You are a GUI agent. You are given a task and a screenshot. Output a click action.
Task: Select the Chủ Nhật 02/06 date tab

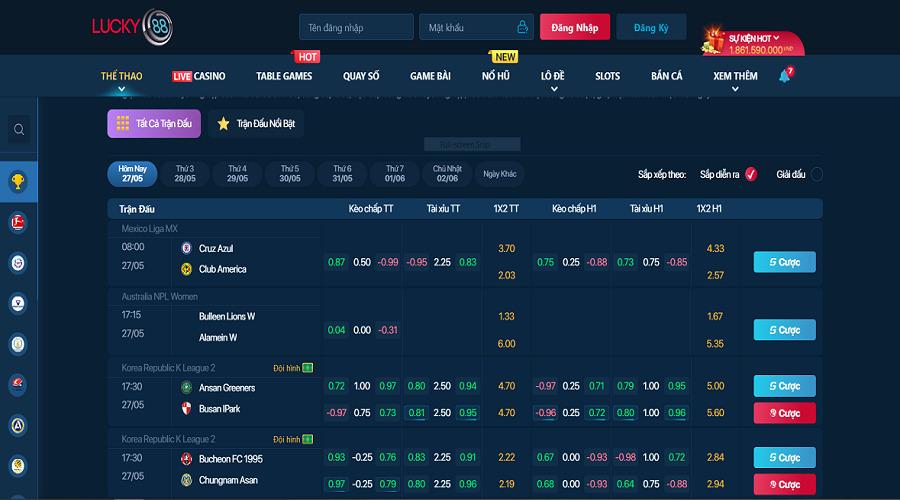coord(447,174)
